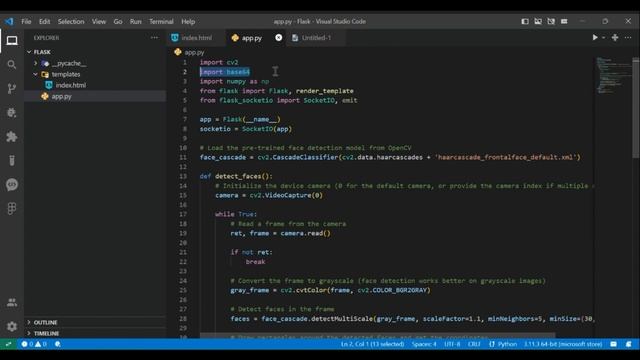Change line endings via CRLF status item
Viewport: 640px width, 360px height.
[x=474, y=344]
